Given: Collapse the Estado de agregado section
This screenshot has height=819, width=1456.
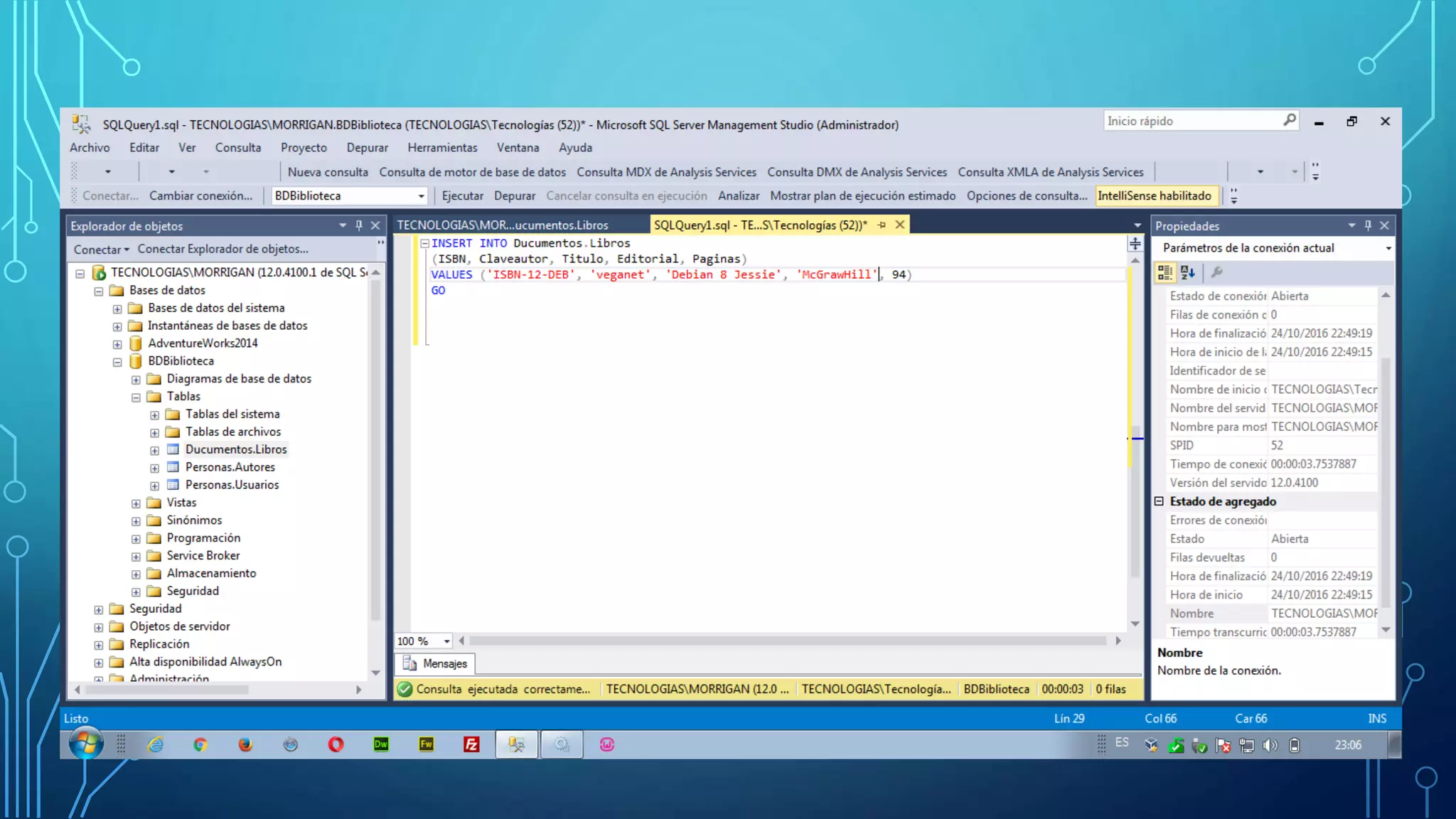Looking at the screenshot, I should pos(1159,501).
